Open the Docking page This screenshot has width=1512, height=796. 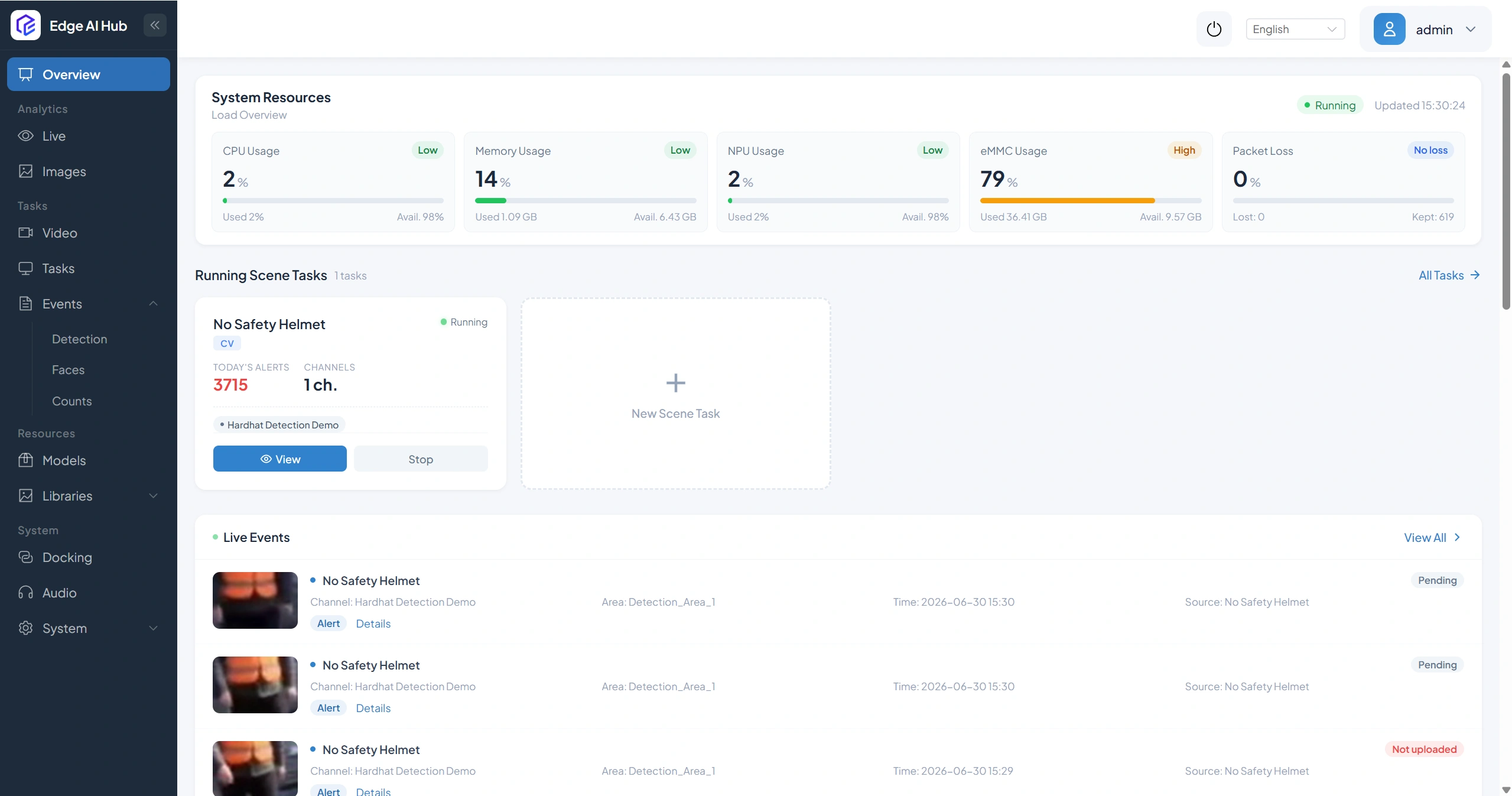click(x=89, y=557)
